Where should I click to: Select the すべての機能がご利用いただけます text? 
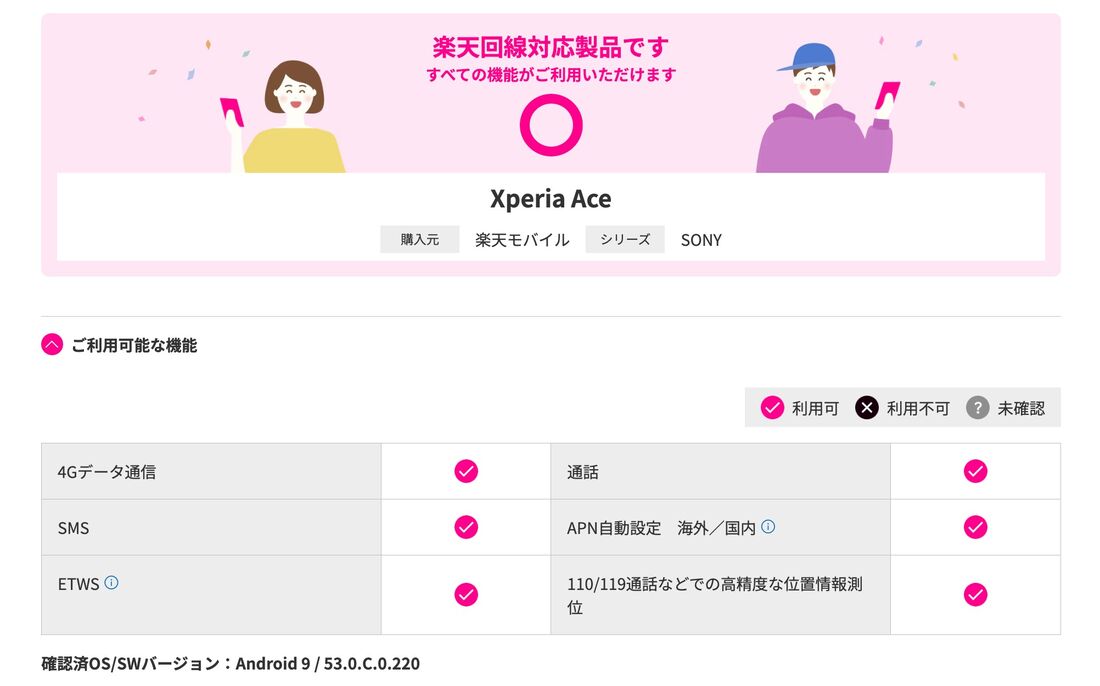pyautogui.click(x=551, y=74)
